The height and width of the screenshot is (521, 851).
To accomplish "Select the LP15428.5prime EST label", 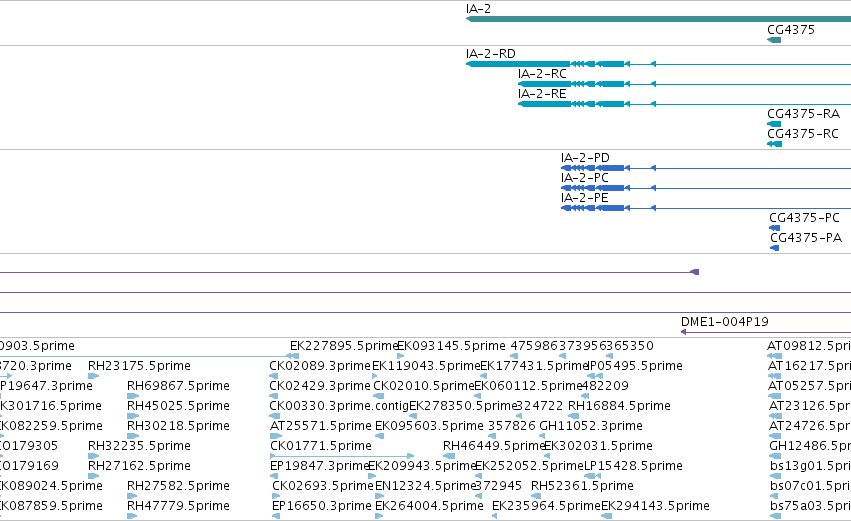I will (x=633, y=466).
